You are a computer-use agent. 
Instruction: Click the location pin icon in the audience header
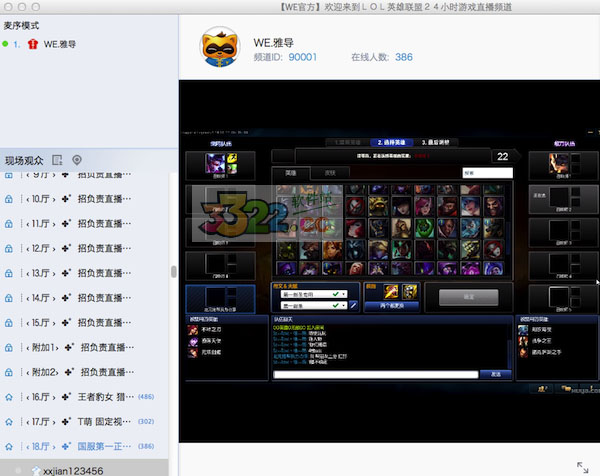77,160
